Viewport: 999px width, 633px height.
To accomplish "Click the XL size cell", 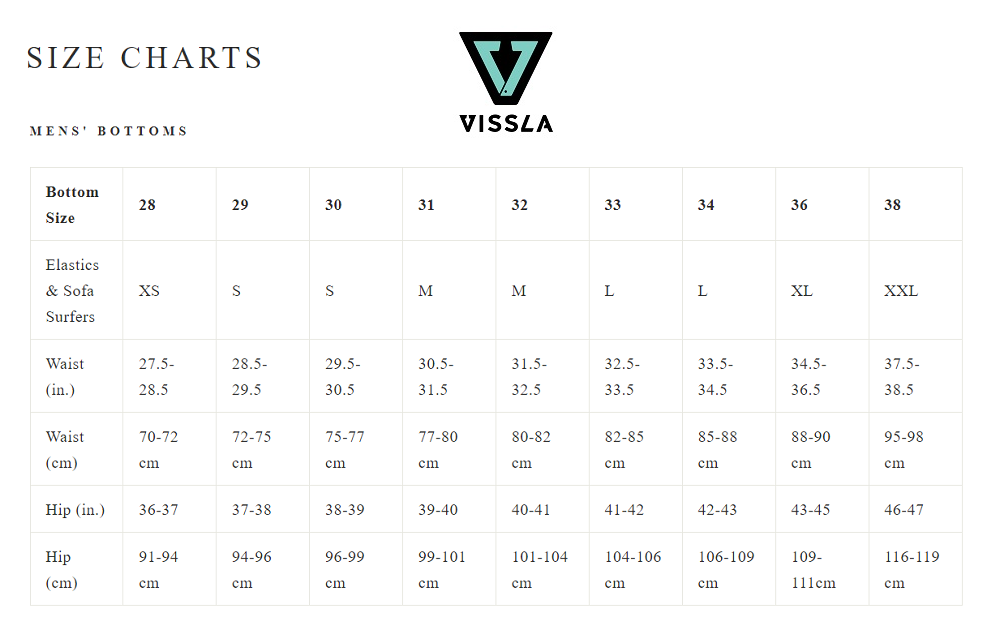I will [801, 291].
